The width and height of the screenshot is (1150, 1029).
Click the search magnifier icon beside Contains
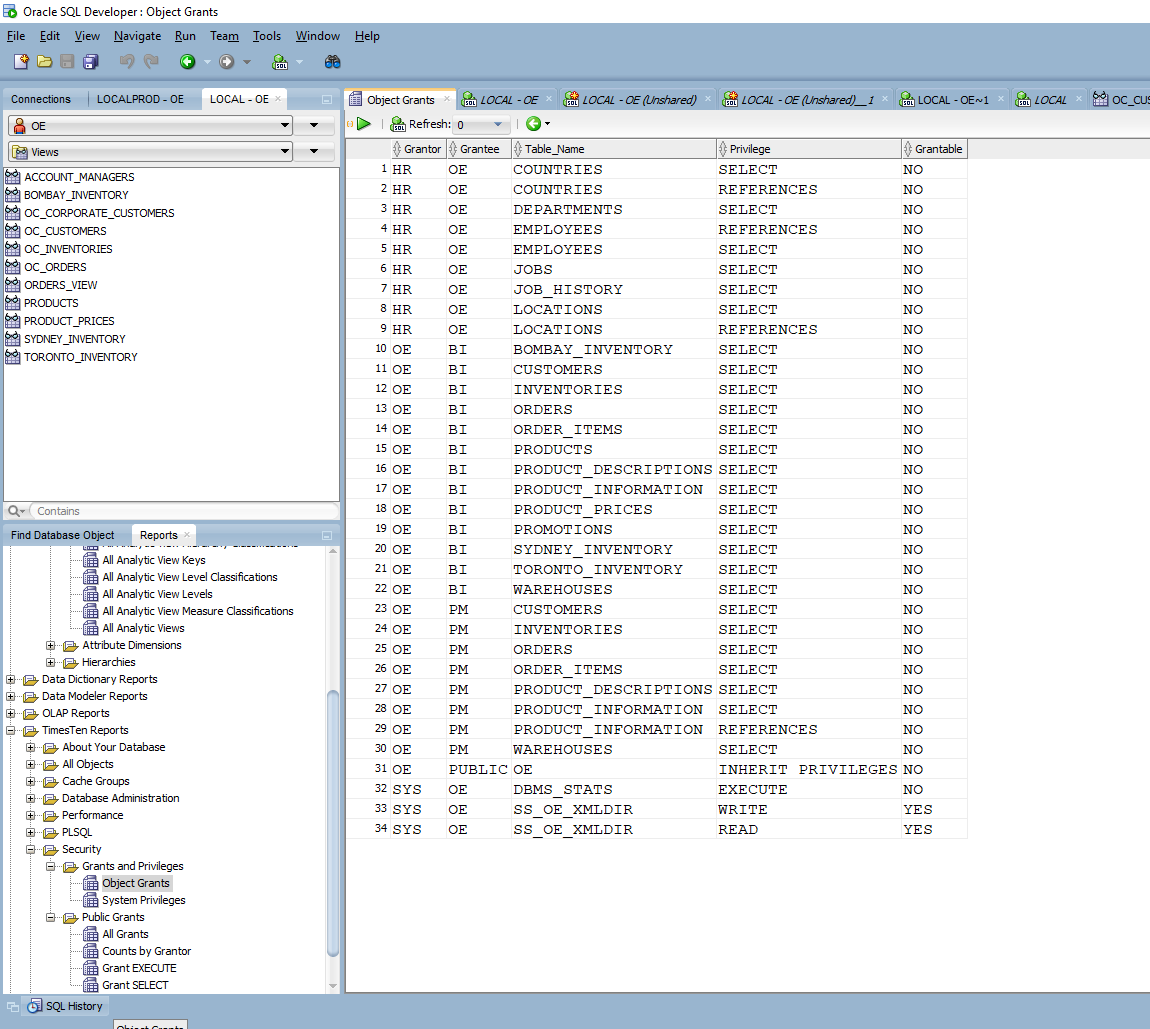pyautogui.click(x=13, y=511)
